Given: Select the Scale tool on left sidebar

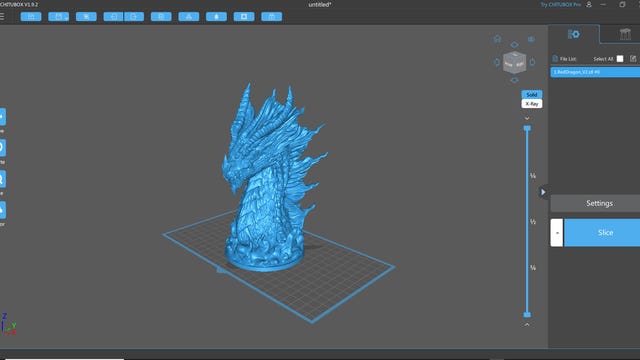Looking at the screenshot, I should point(2,179).
